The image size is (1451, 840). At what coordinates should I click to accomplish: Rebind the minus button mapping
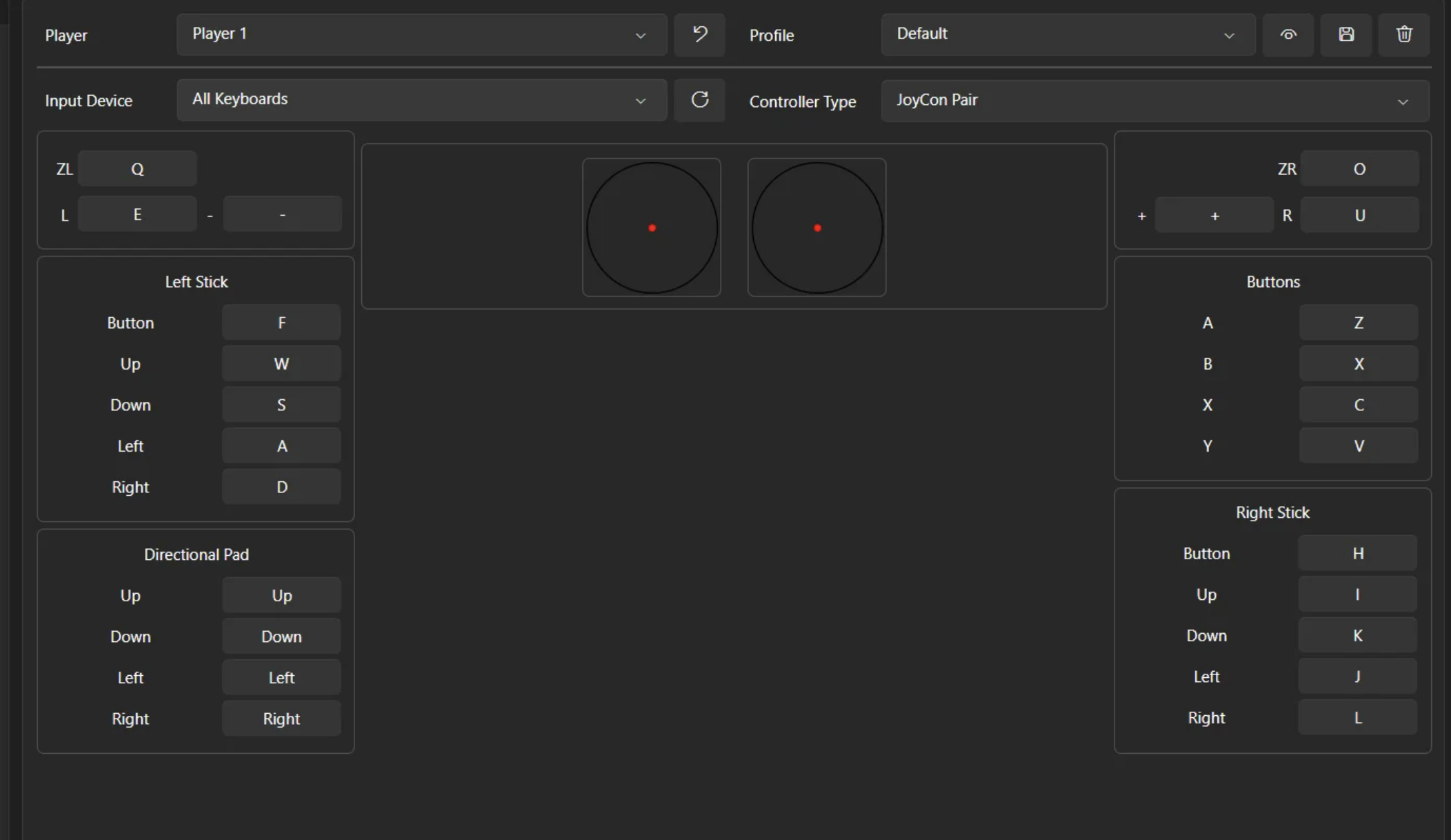click(282, 214)
